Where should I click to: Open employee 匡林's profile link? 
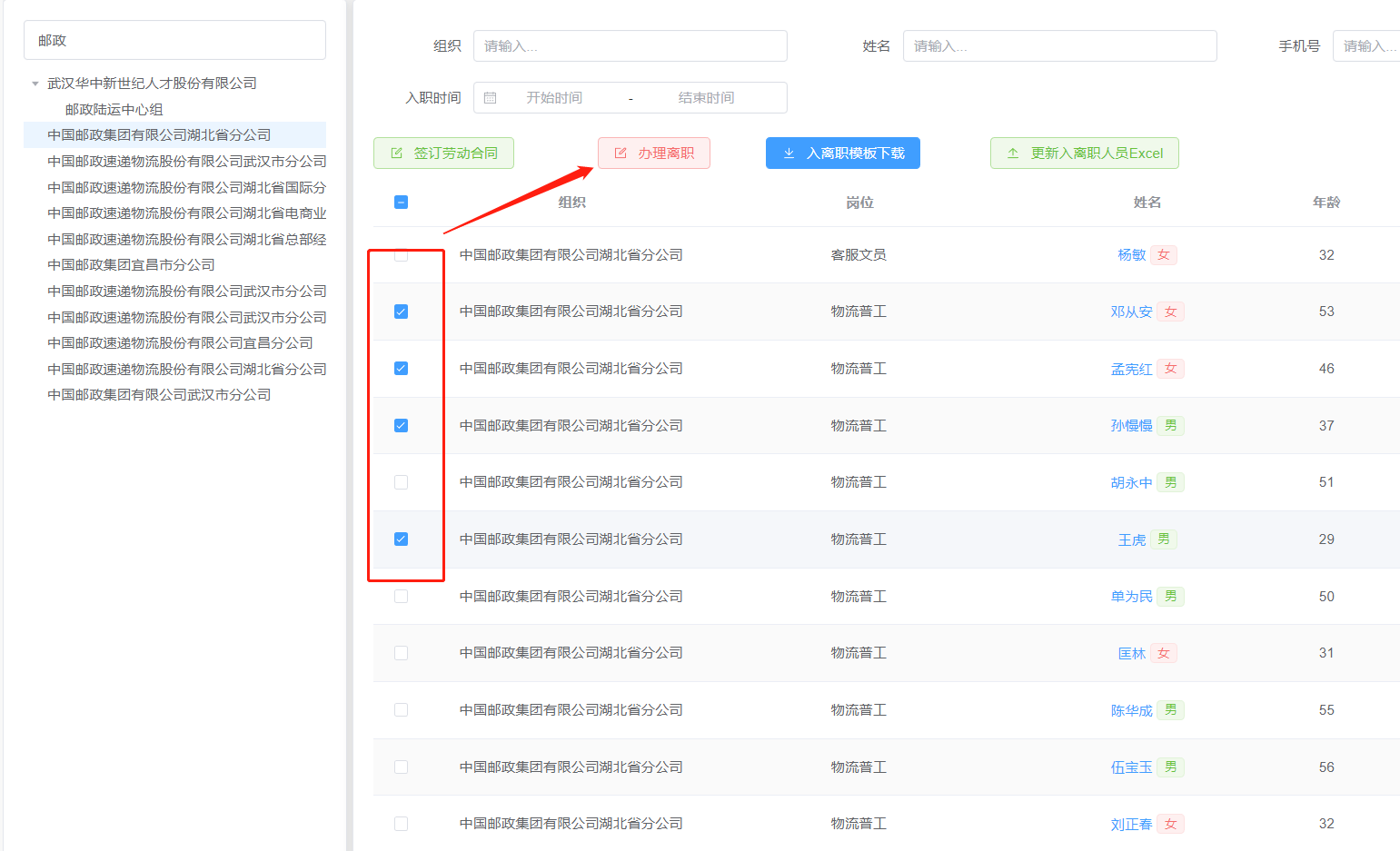tap(1131, 653)
